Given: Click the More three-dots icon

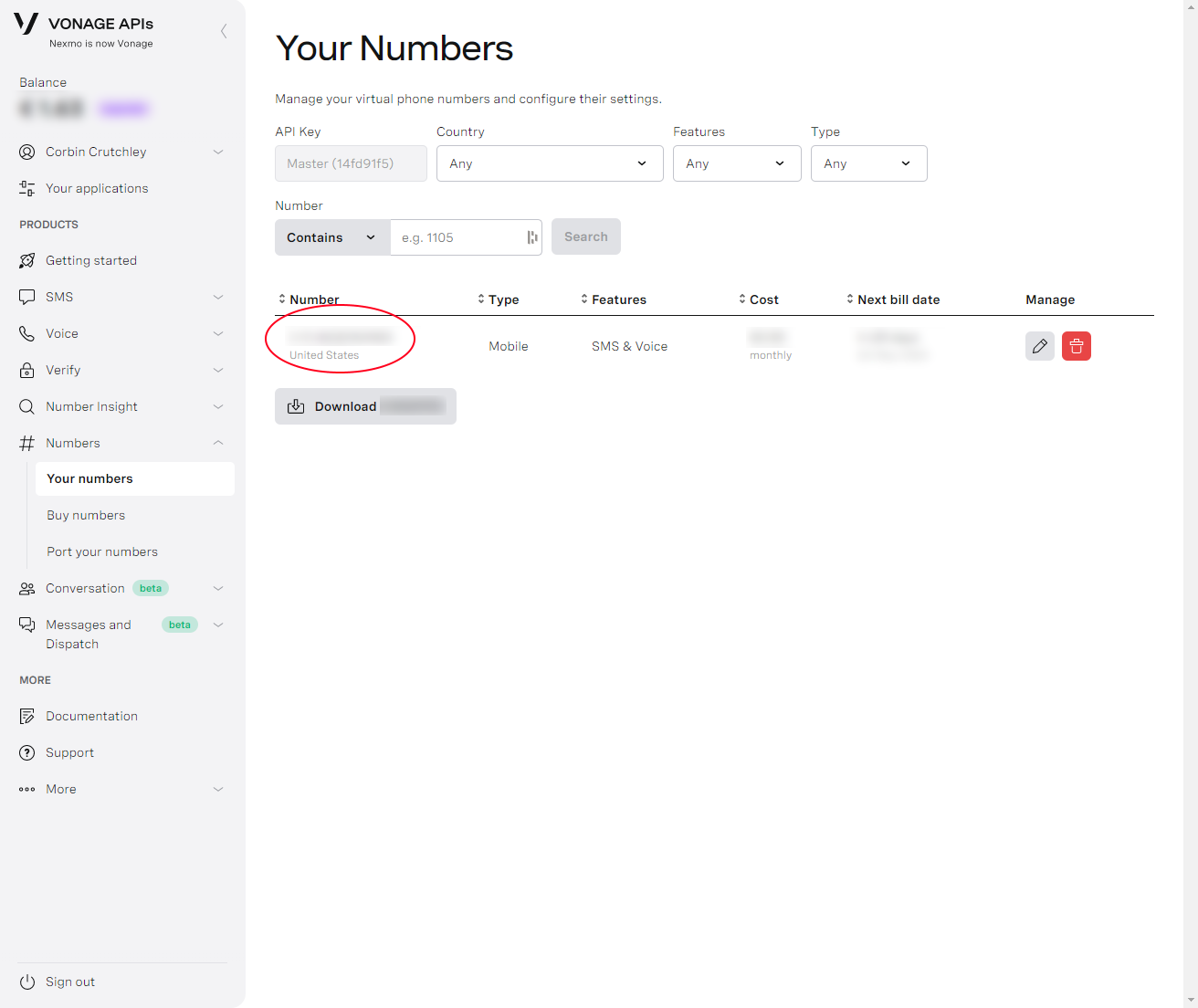Looking at the screenshot, I should click(x=27, y=789).
